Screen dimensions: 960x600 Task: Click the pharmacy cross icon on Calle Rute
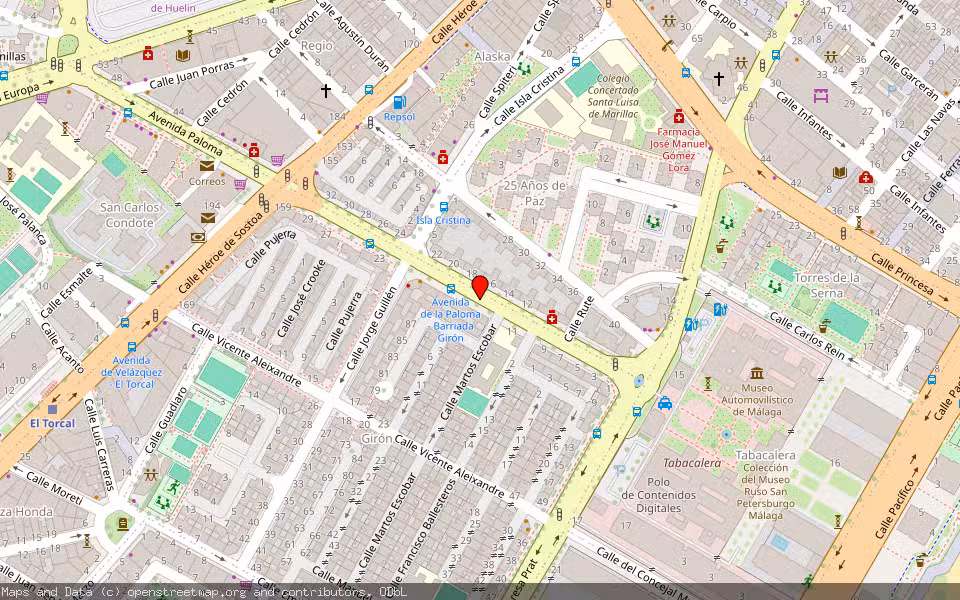click(x=552, y=317)
